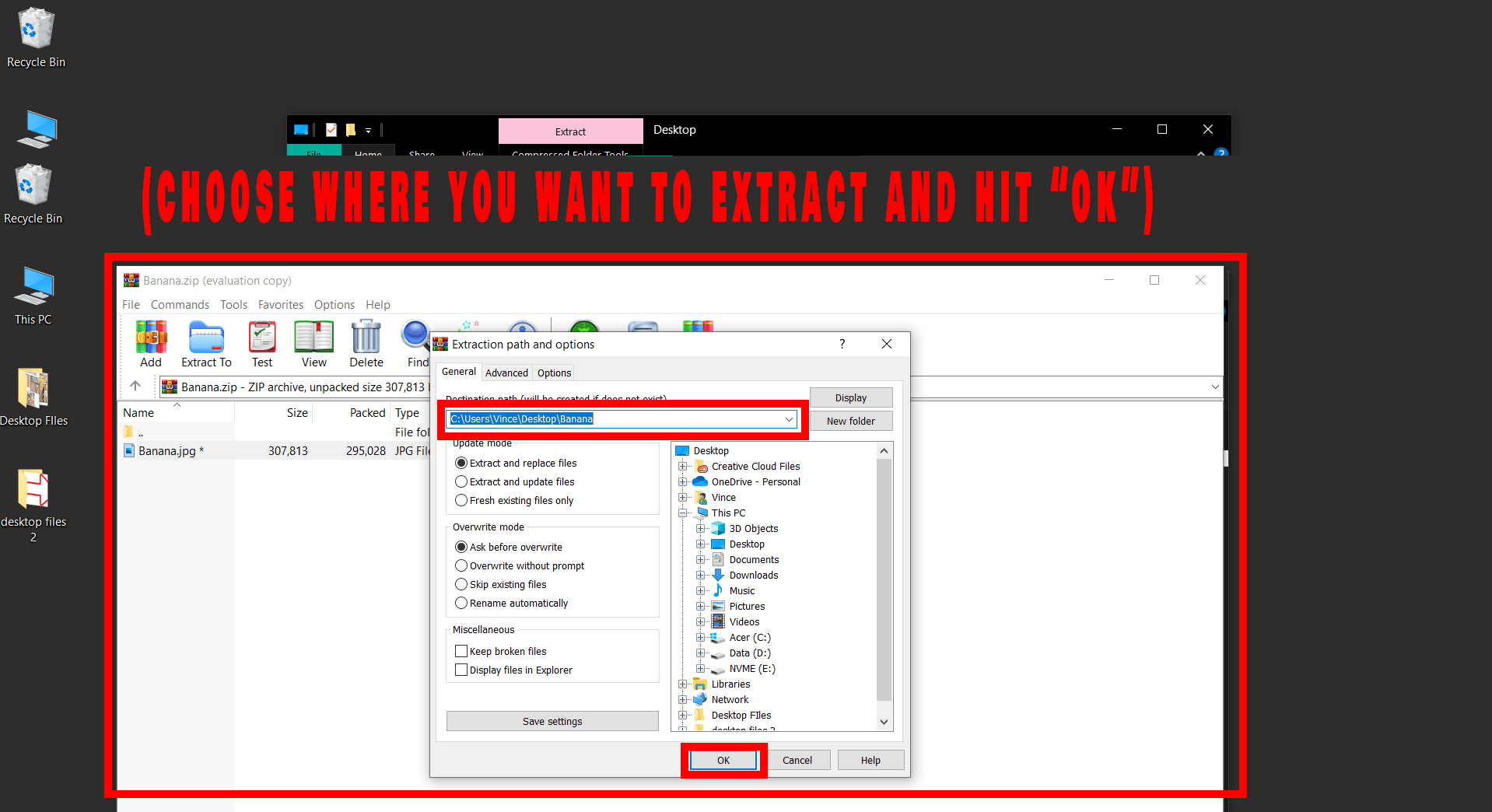Collapse This PC in the folder tree
The image size is (1492, 812).
tap(684, 513)
